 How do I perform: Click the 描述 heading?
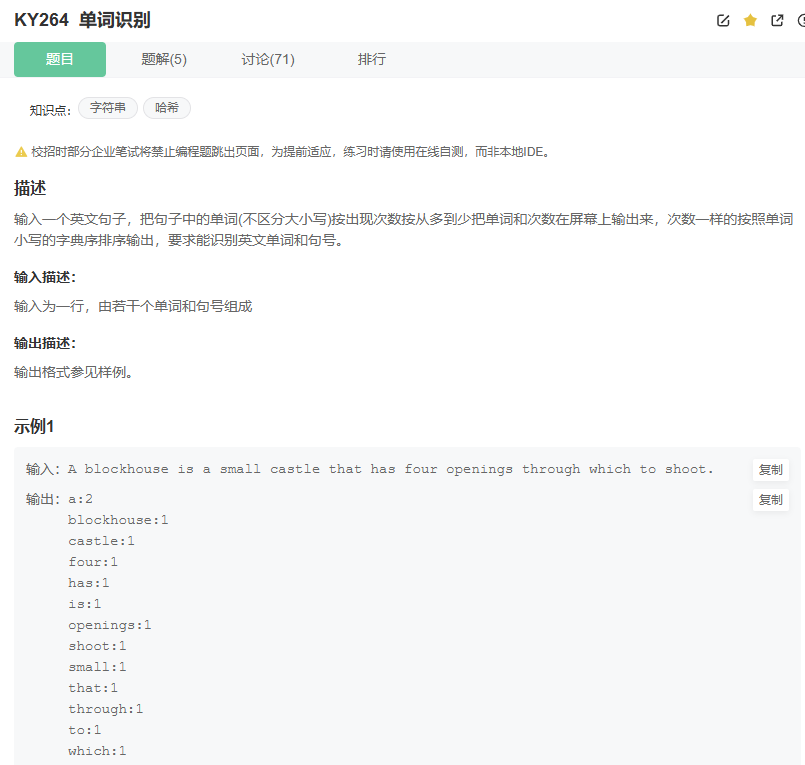tap(30, 188)
